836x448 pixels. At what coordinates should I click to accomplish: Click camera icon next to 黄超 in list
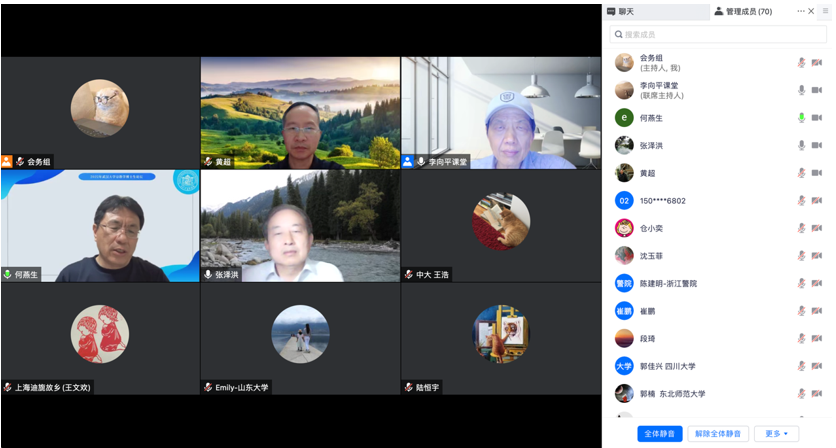coord(817,173)
